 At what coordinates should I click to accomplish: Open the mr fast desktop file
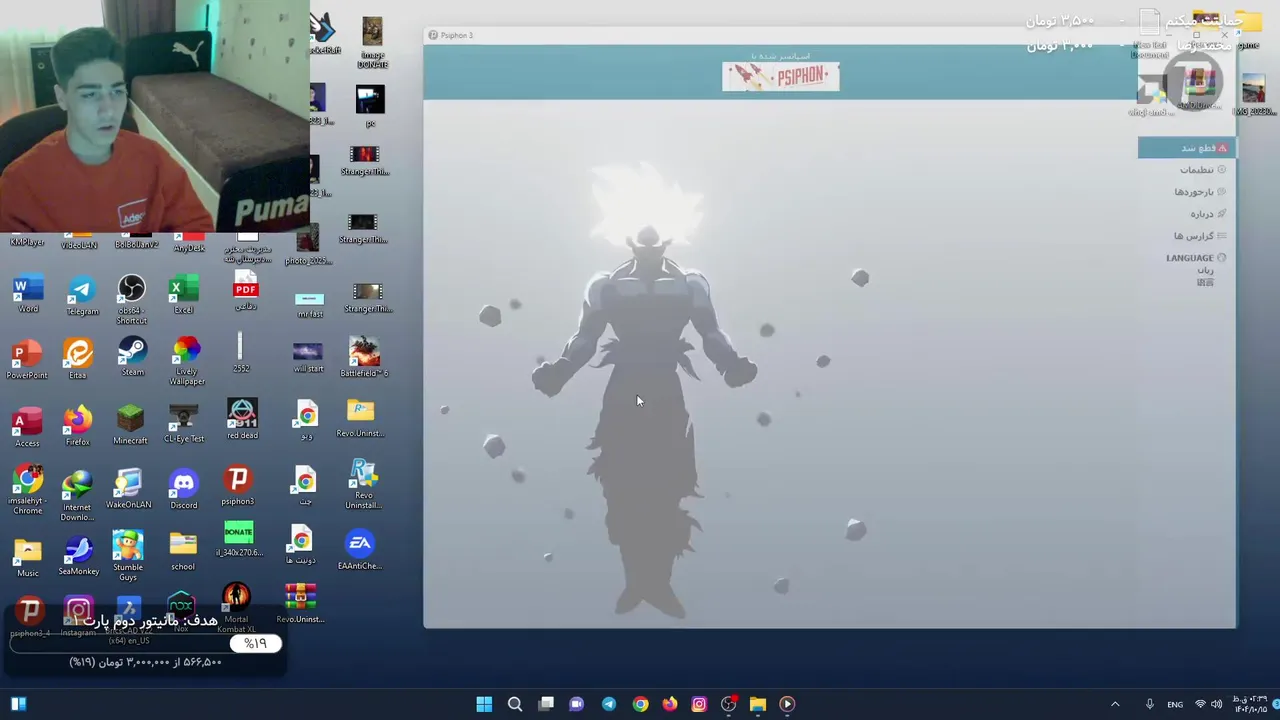click(309, 304)
